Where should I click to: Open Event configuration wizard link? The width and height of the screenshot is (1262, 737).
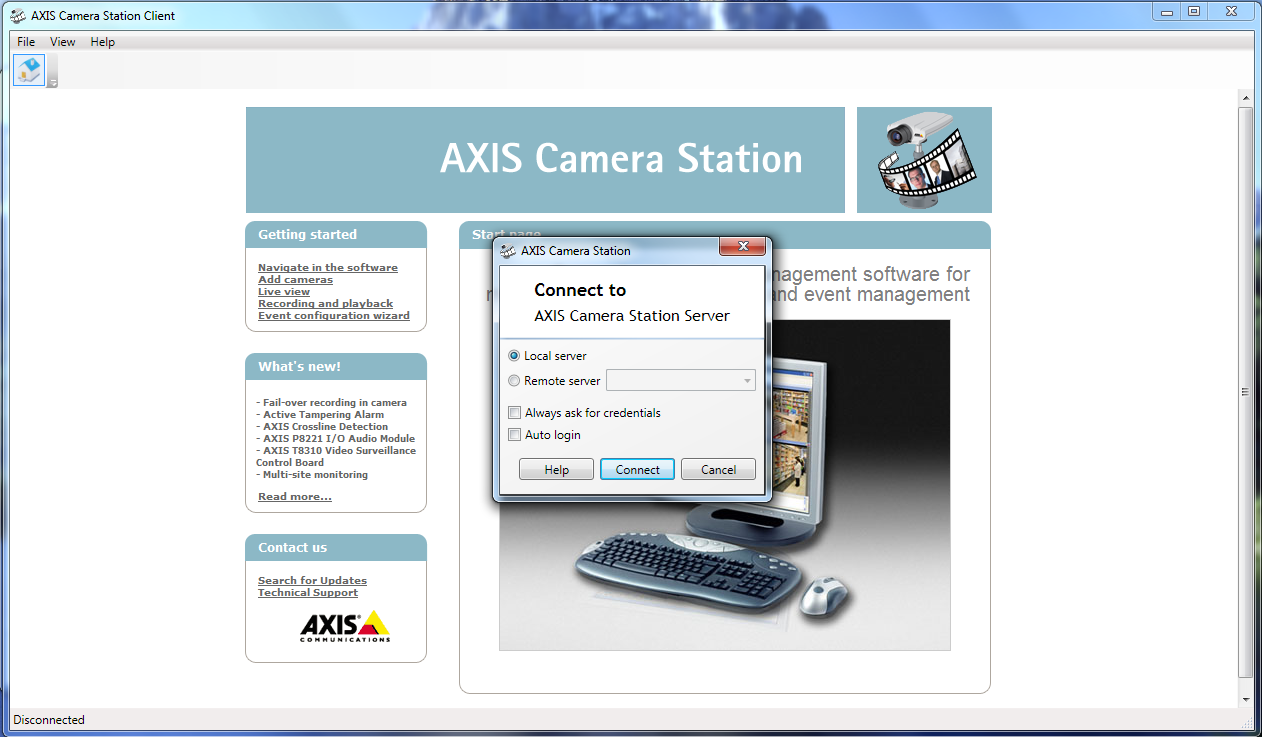pyautogui.click(x=334, y=316)
